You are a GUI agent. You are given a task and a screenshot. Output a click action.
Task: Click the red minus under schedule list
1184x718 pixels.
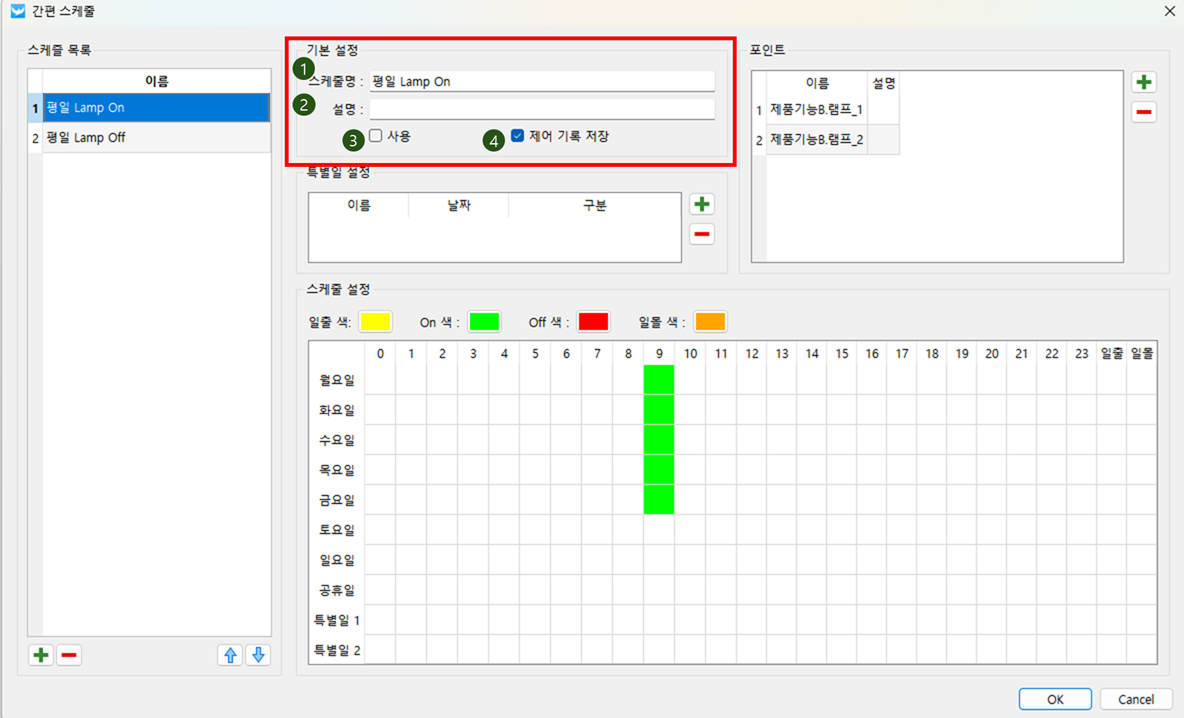69,656
